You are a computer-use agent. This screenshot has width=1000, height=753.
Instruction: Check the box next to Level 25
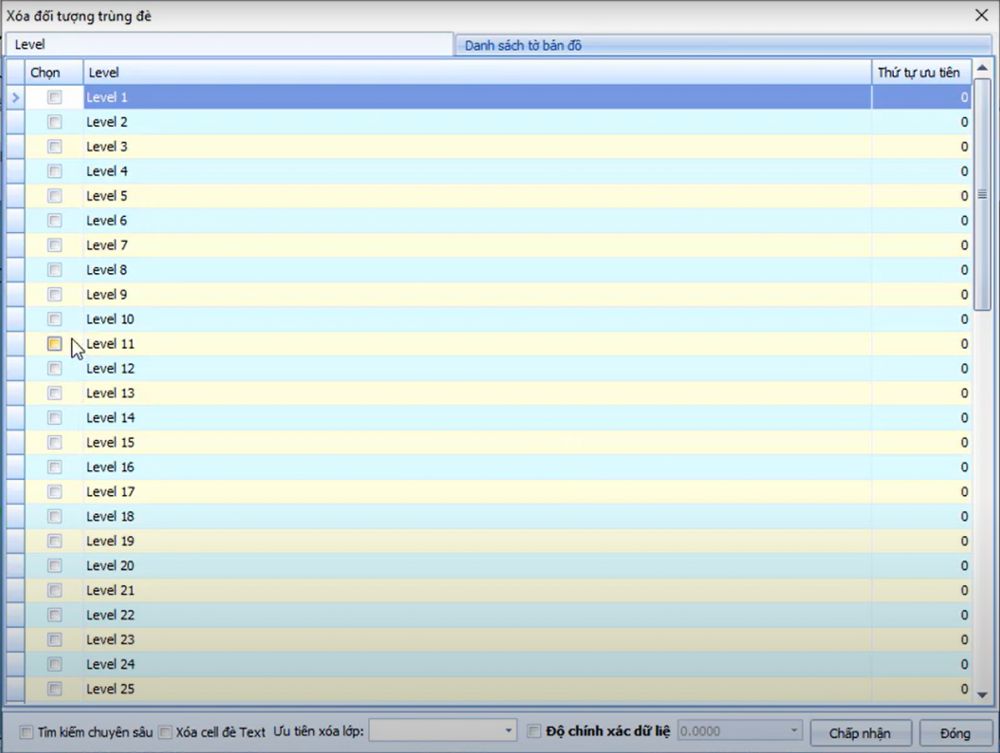(55, 689)
